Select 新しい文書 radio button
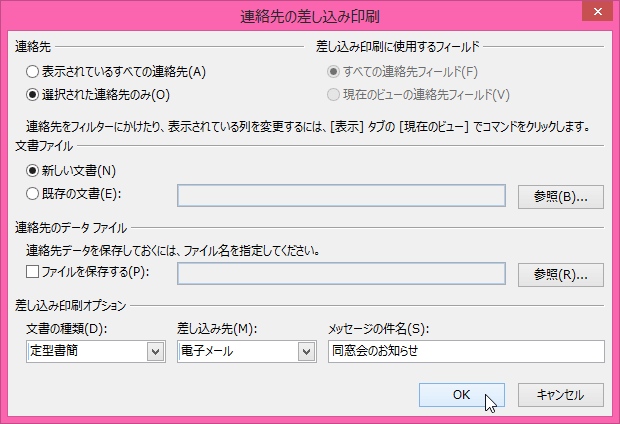The height and width of the screenshot is (424, 620). (x=33, y=171)
